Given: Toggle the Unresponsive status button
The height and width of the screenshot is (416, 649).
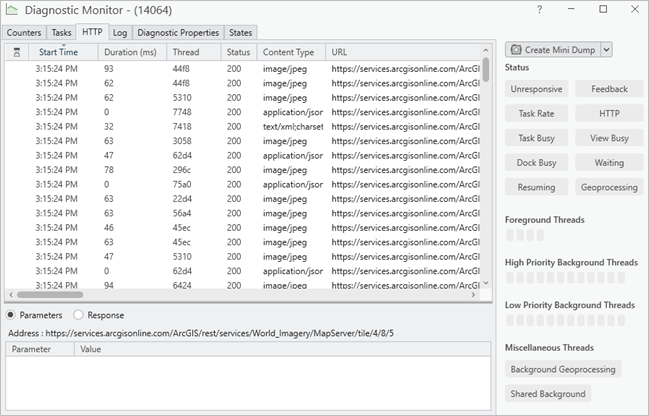Looking at the screenshot, I should click(536, 89).
